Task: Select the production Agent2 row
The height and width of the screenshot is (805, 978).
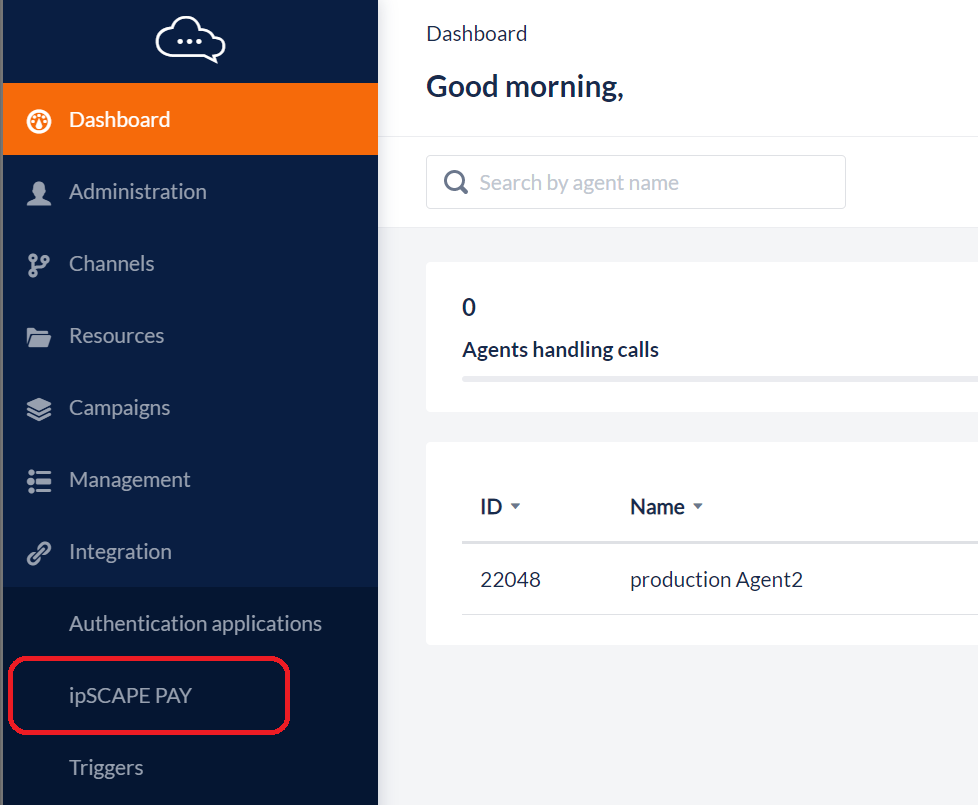Action: click(x=716, y=580)
